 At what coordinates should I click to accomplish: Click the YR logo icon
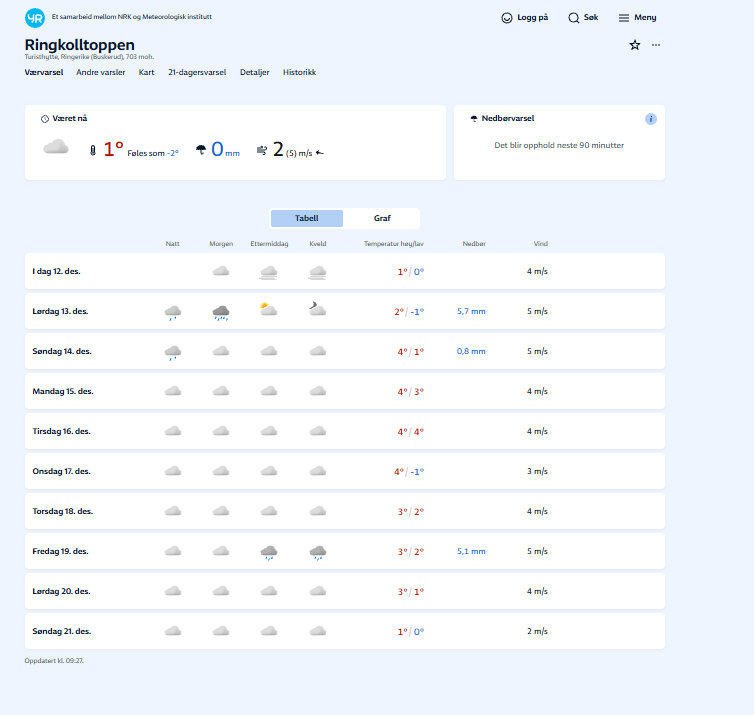pyautogui.click(x=34, y=17)
